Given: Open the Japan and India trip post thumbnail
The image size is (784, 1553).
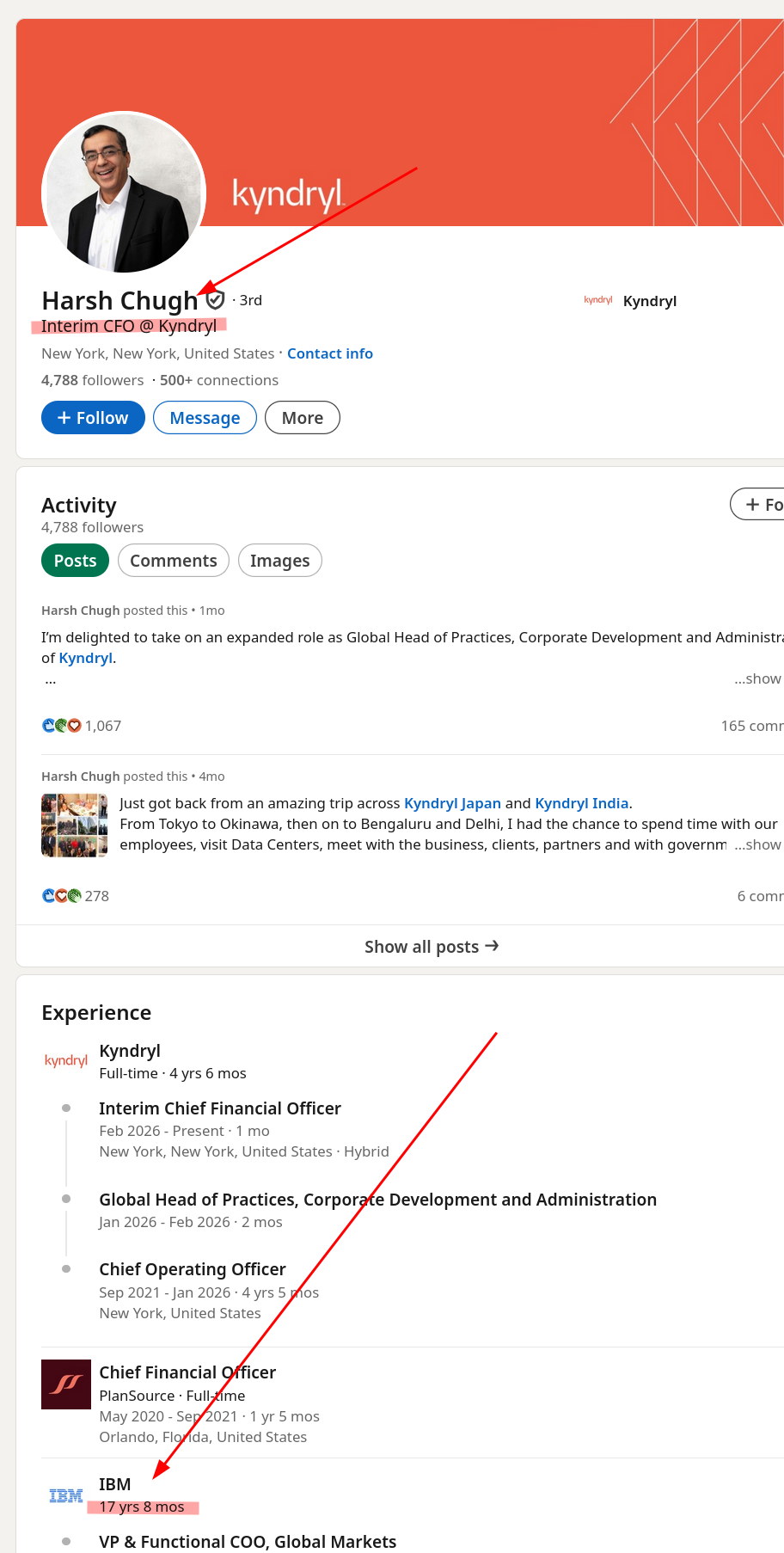Looking at the screenshot, I should point(75,826).
